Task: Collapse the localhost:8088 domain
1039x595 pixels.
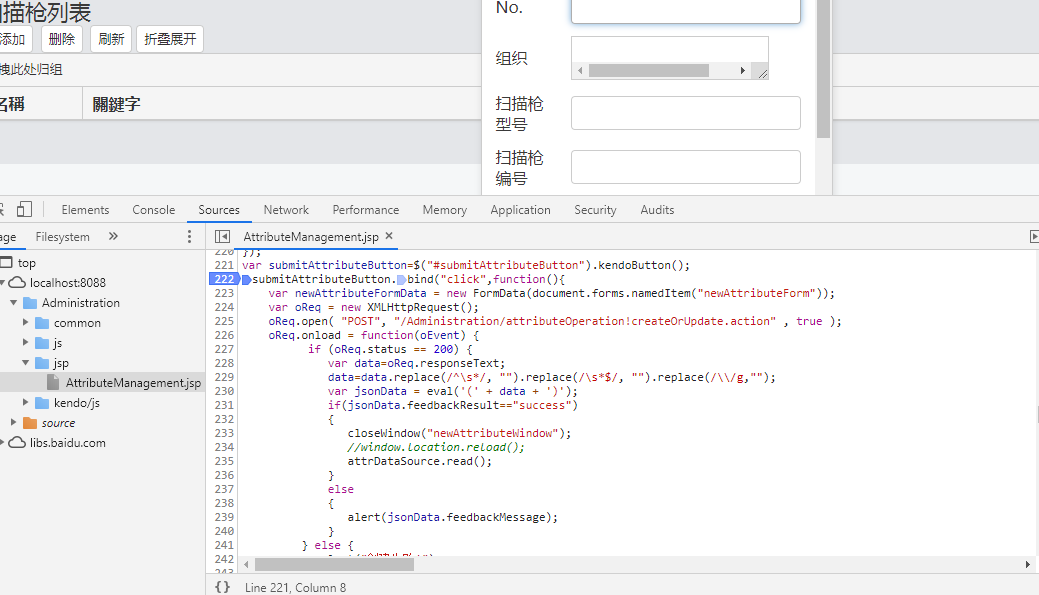Action: 3,283
